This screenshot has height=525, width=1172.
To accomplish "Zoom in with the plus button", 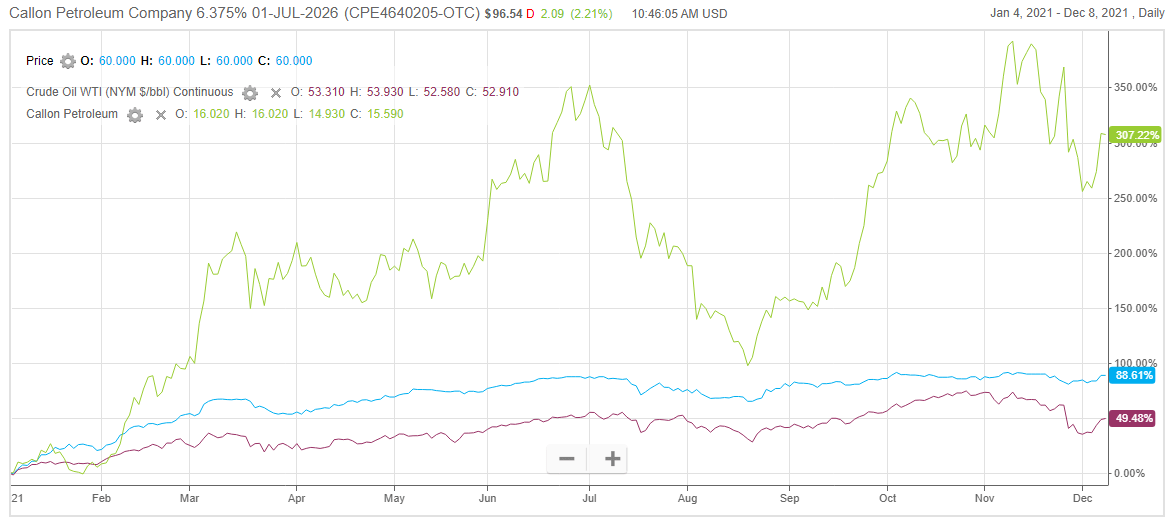I will click(x=613, y=458).
